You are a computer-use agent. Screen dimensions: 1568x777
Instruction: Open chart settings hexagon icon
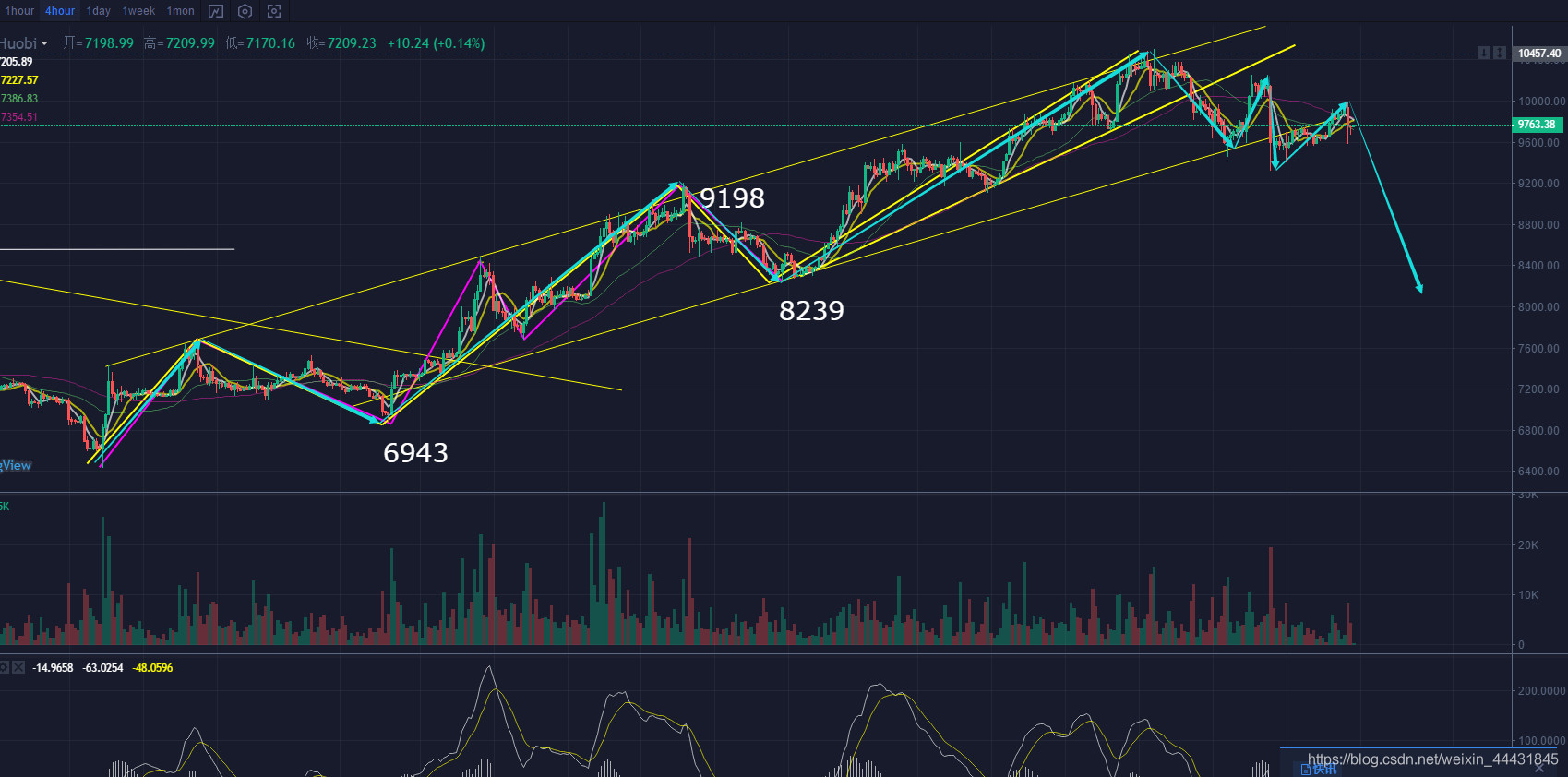point(245,11)
